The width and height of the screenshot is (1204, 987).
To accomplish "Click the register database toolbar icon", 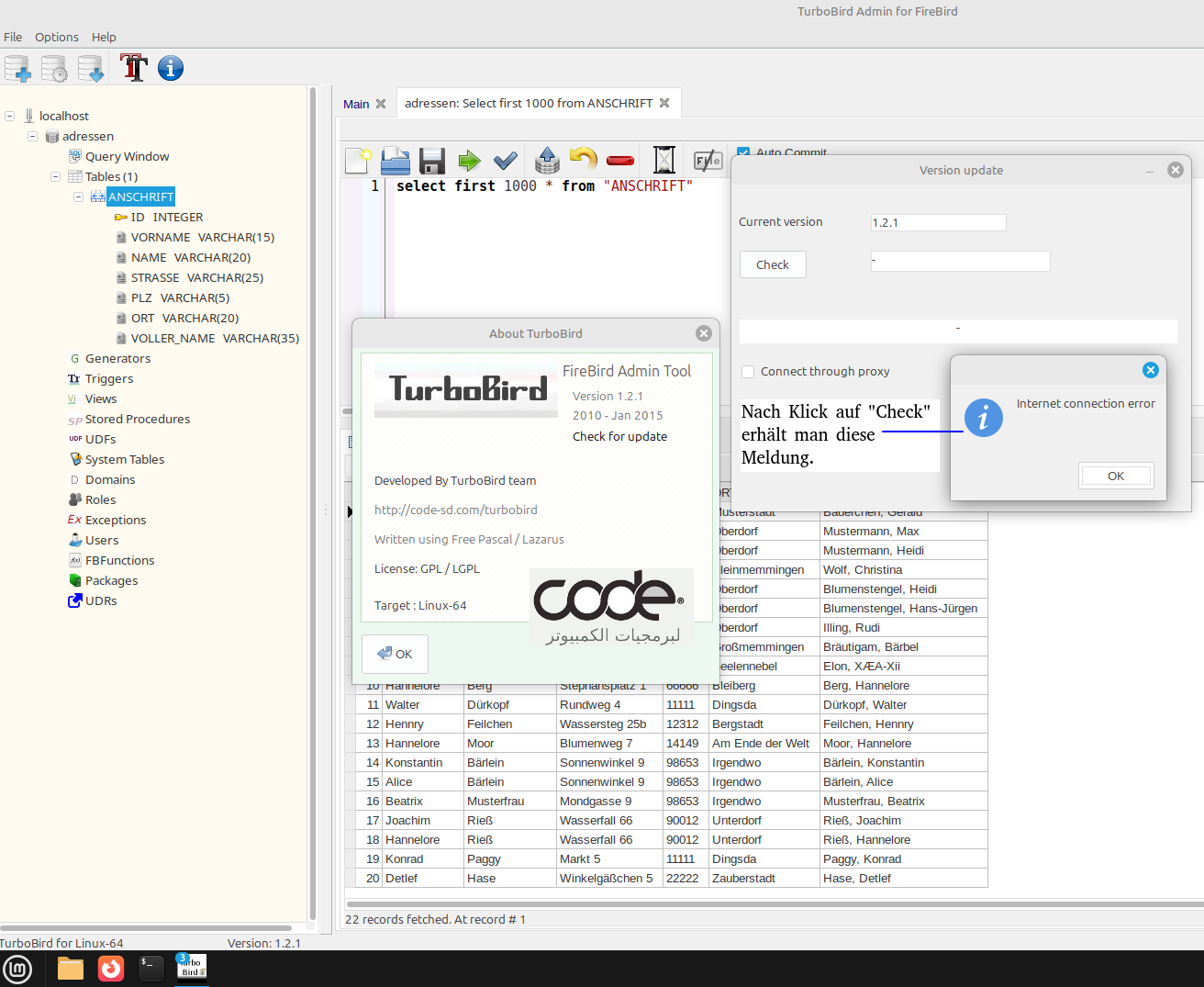I will click(17, 69).
